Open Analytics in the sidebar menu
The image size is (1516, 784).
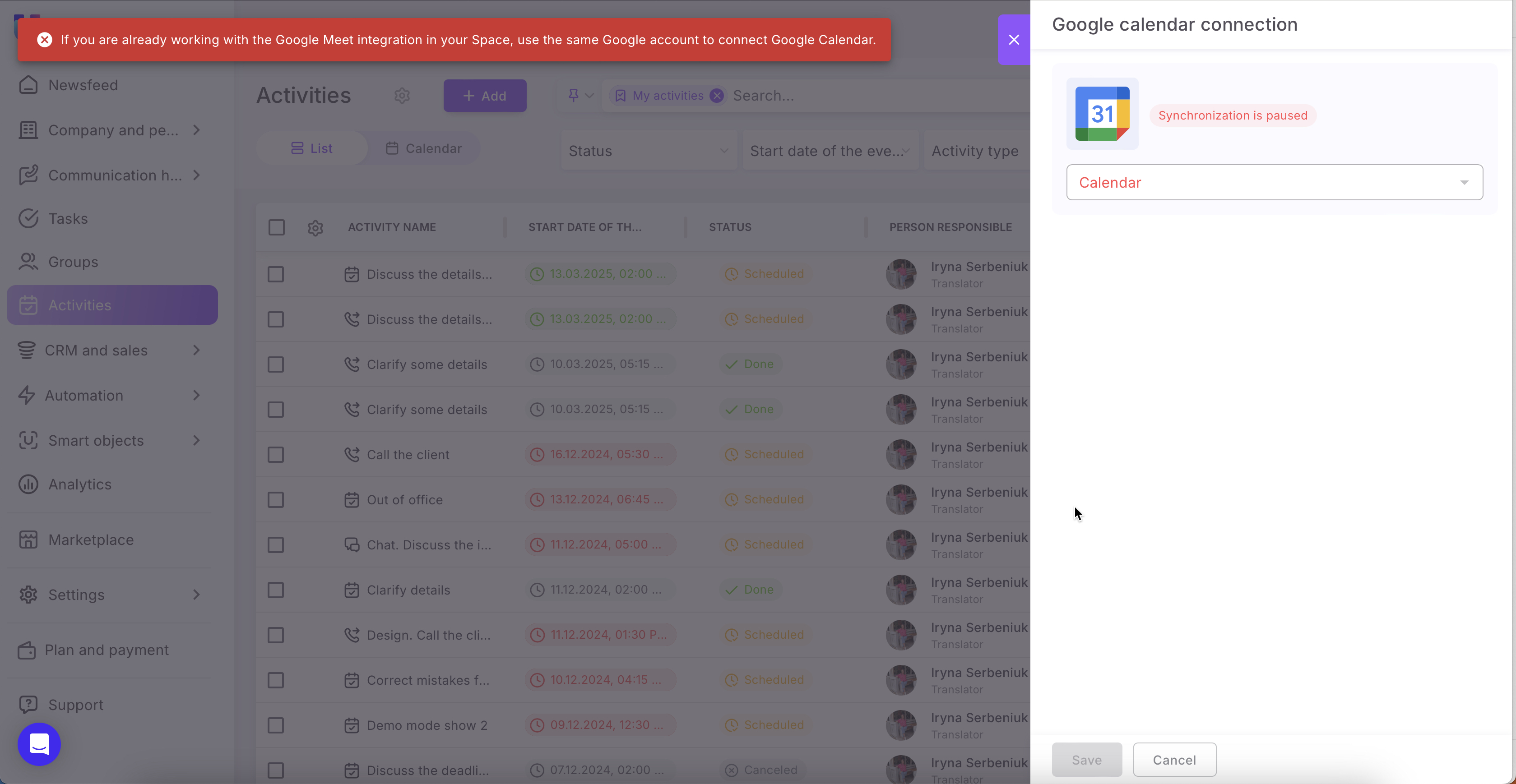[x=79, y=484]
